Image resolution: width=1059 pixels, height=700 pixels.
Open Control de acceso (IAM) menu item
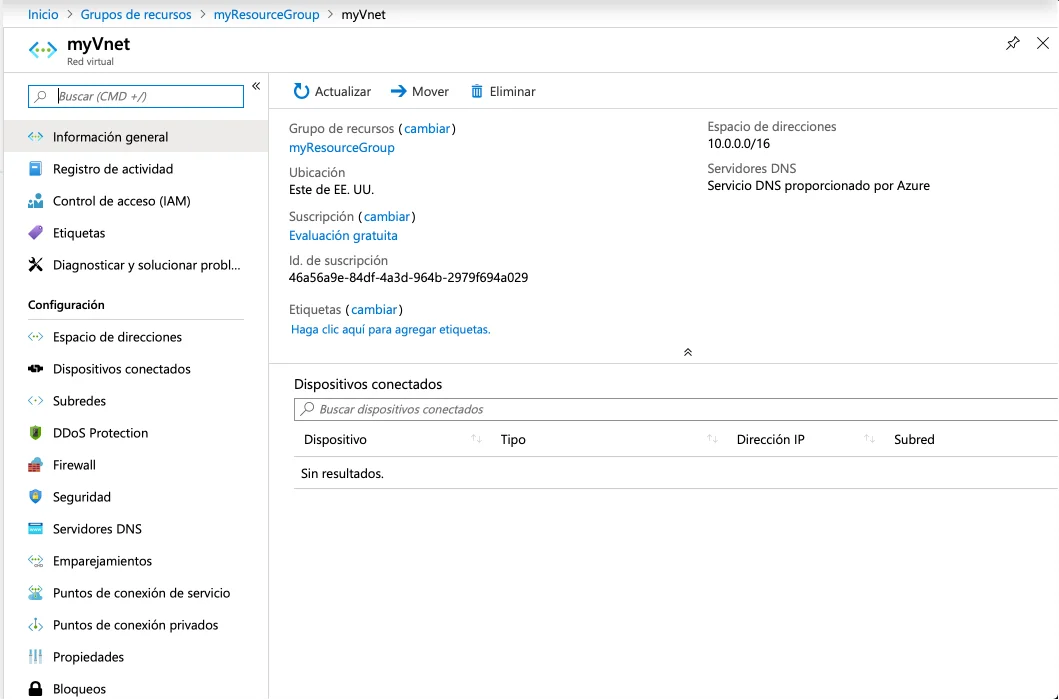coord(136,201)
